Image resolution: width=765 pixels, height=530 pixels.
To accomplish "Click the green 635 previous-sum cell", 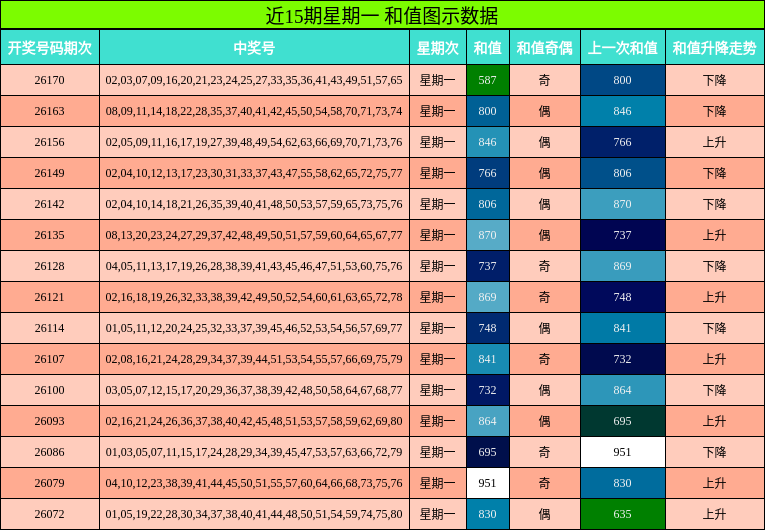I will point(623,514).
